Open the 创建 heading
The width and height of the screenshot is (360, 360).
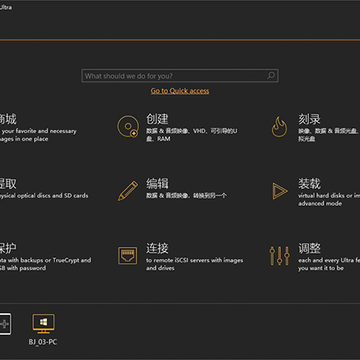click(x=157, y=119)
